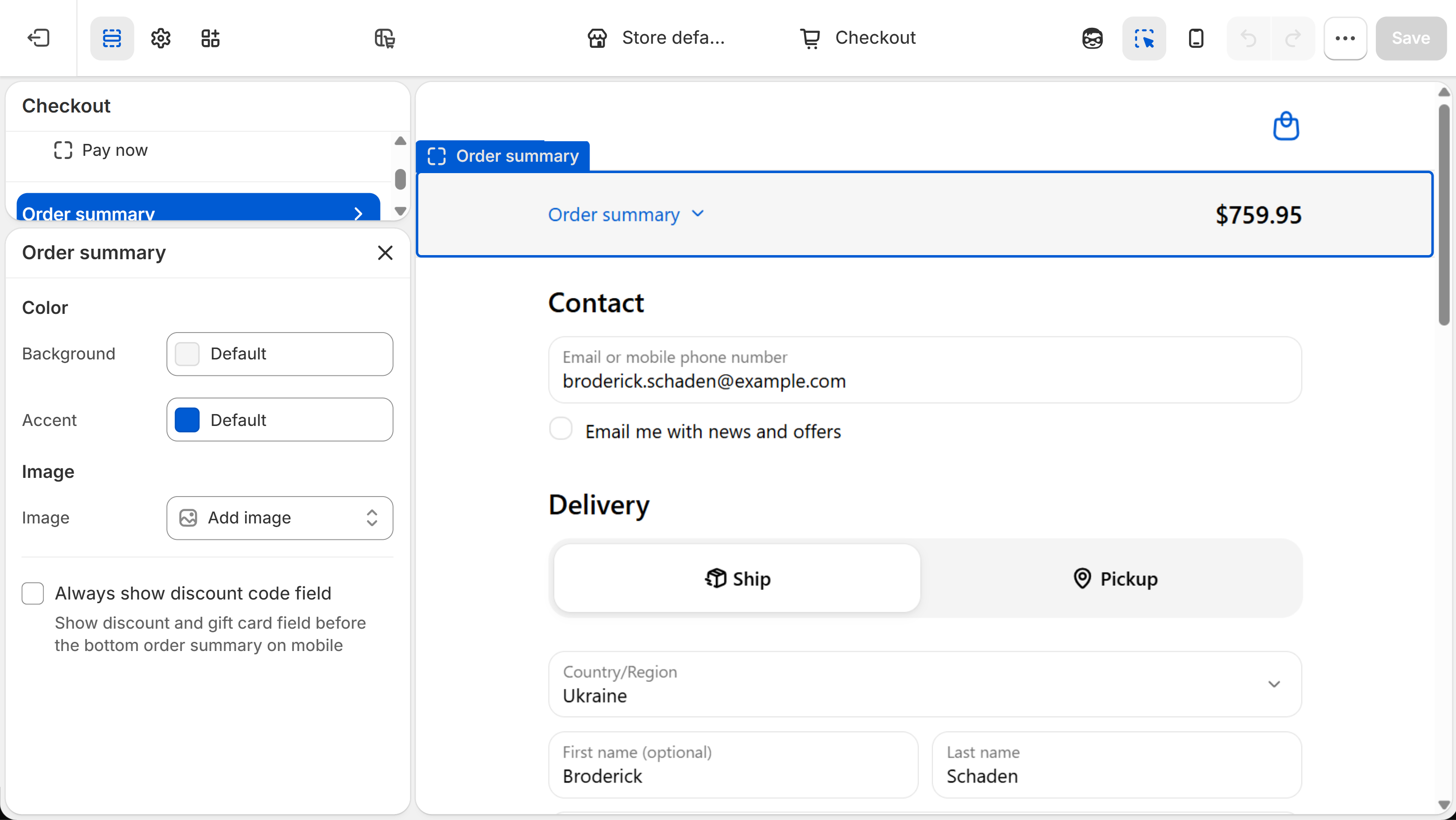Screen dimensions: 1456x820
Task: Open the more actions menu
Action: click(1345, 38)
